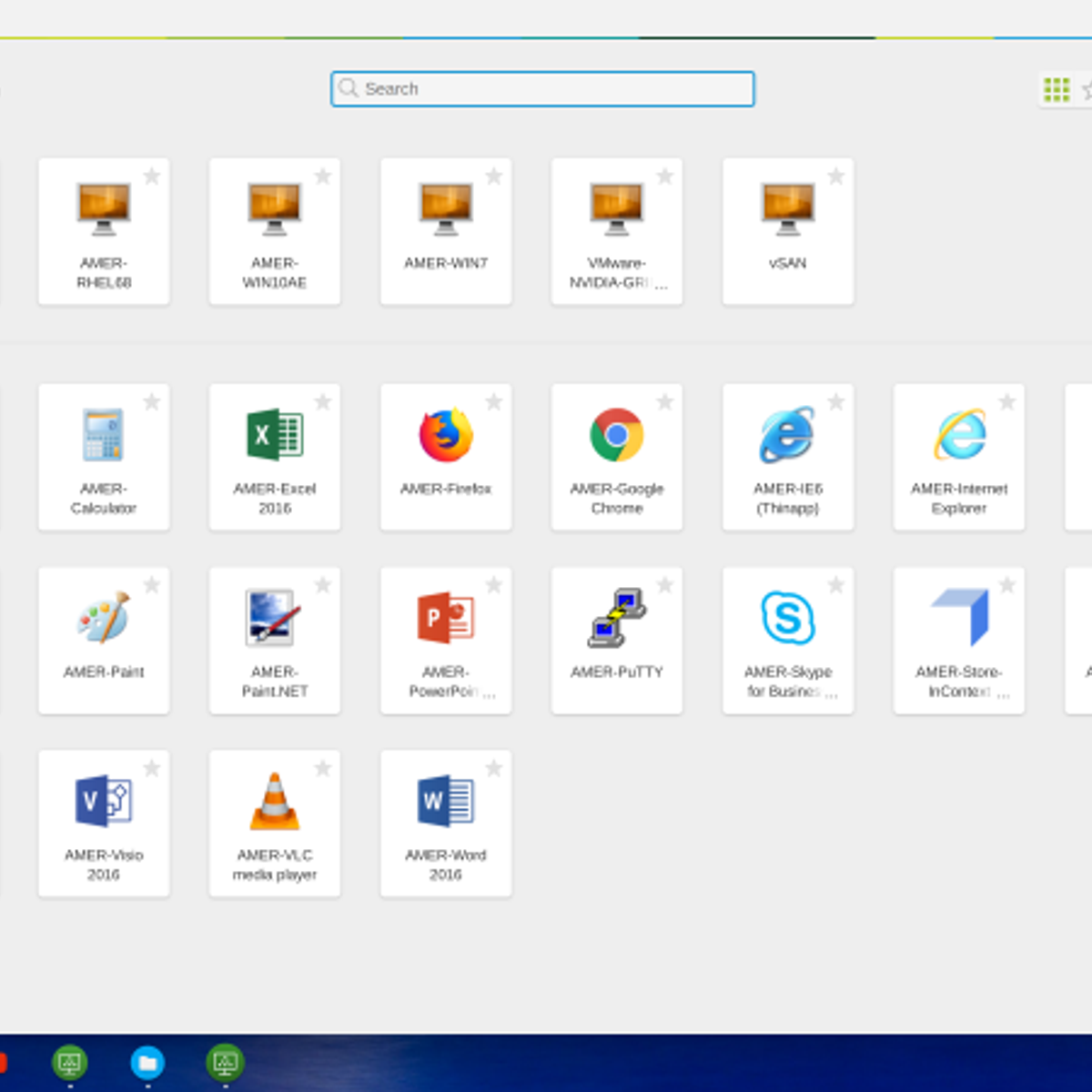Open AMER-Internet Explorer icon
This screenshot has width=1092, height=1092.
959,435
